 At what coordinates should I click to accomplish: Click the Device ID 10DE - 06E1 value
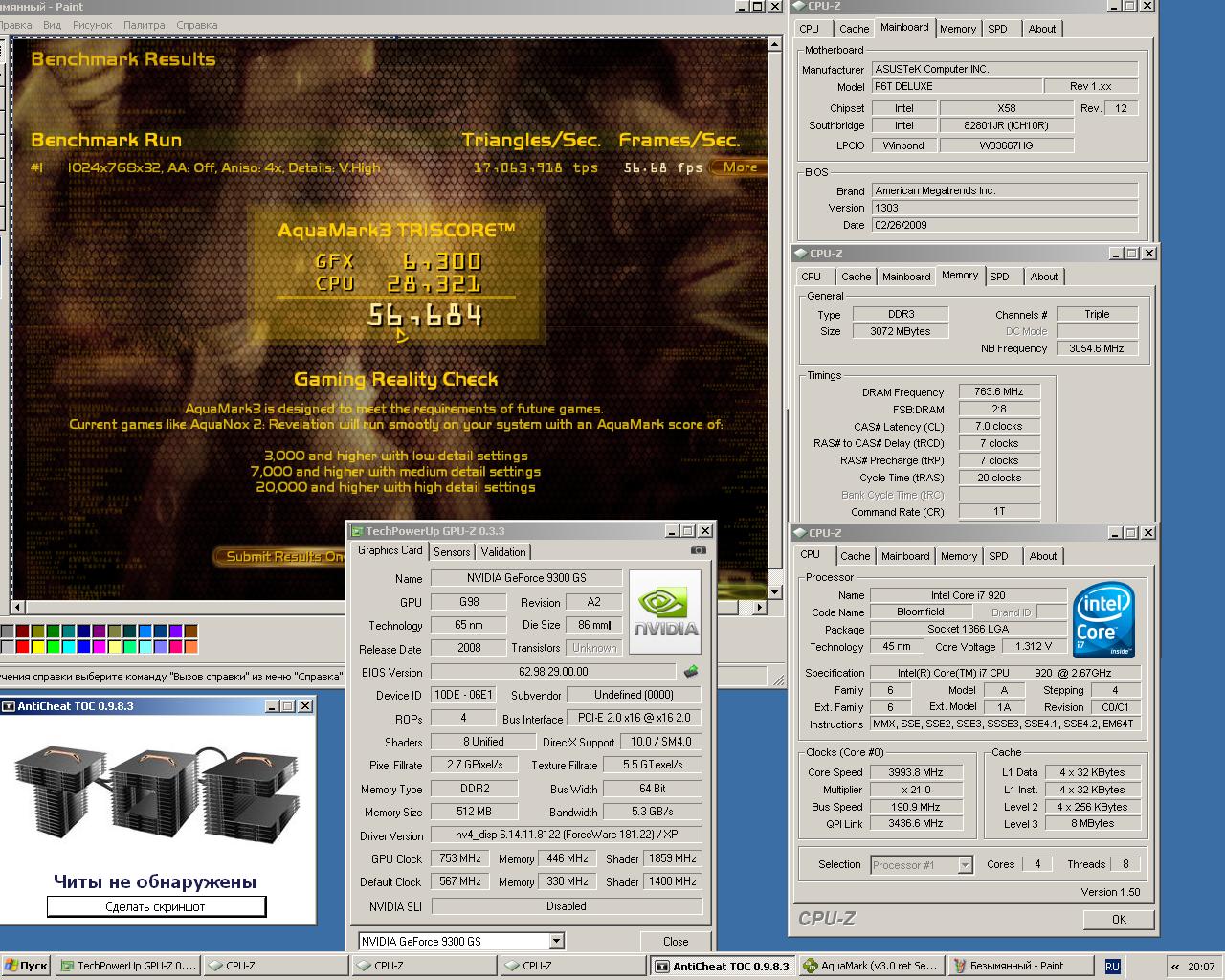[x=463, y=695]
